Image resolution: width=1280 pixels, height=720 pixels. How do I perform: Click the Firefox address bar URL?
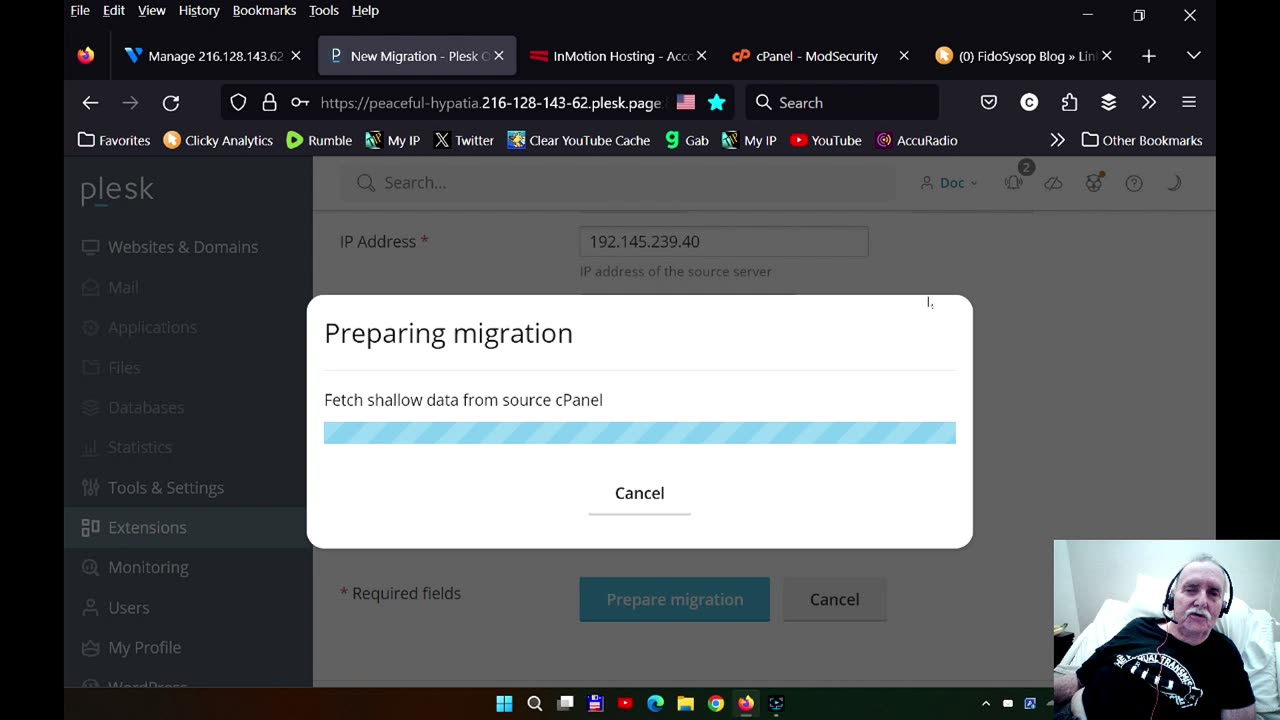tap(490, 102)
